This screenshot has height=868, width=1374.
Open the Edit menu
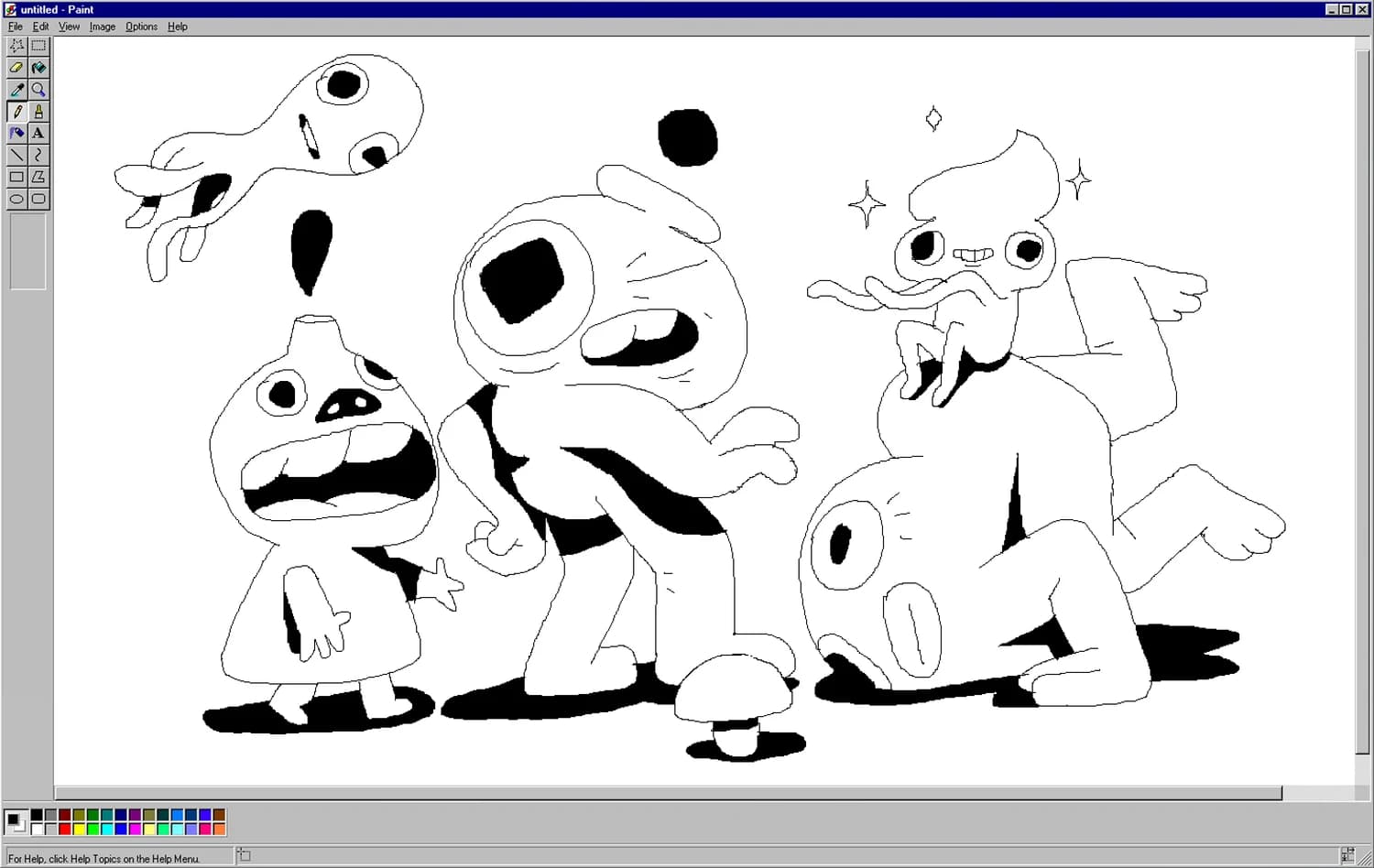[41, 27]
